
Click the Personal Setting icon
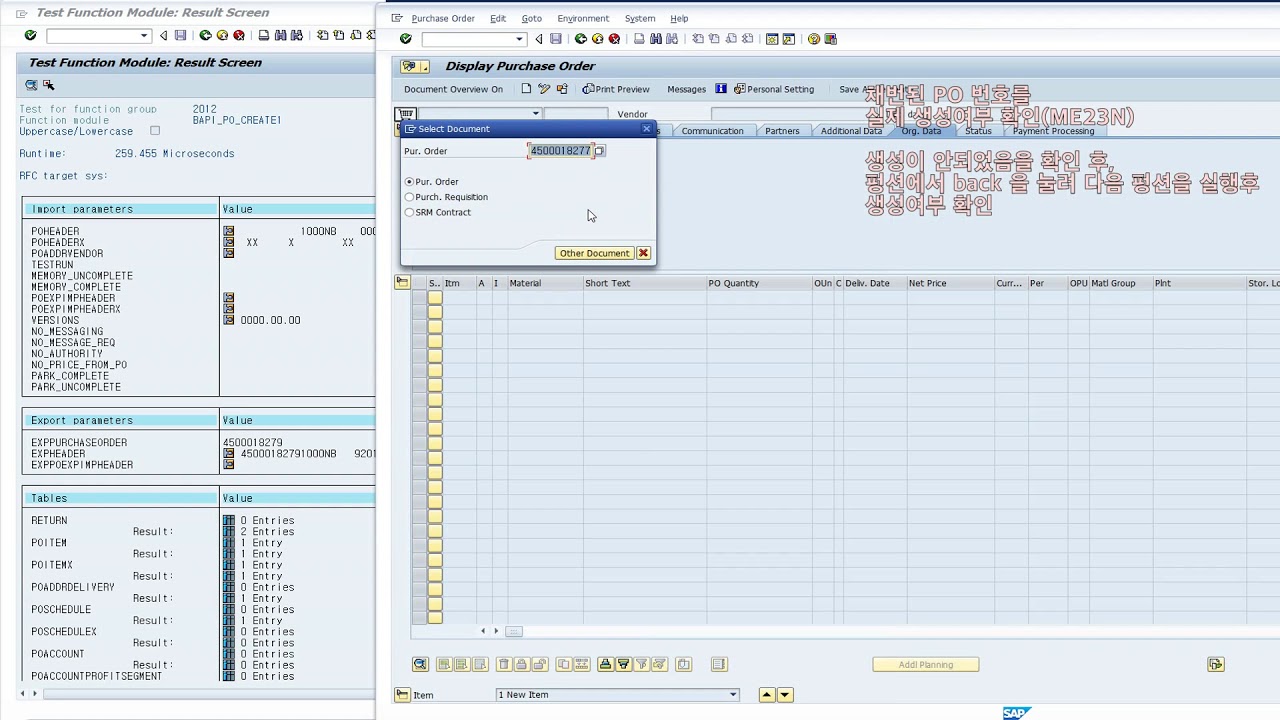[739, 89]
